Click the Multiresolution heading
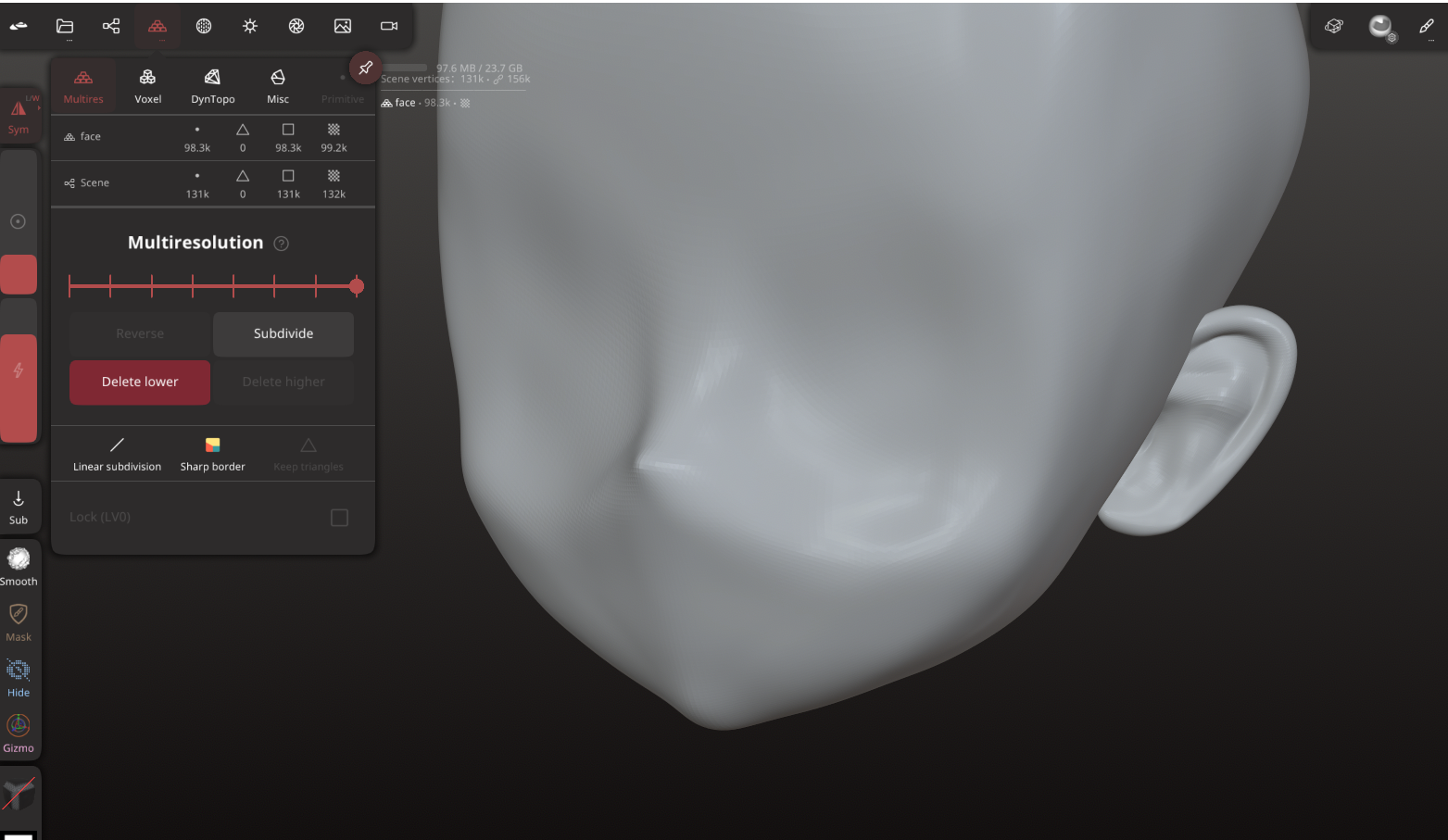The image size is (1448, 840). click(x=195, y=243)
